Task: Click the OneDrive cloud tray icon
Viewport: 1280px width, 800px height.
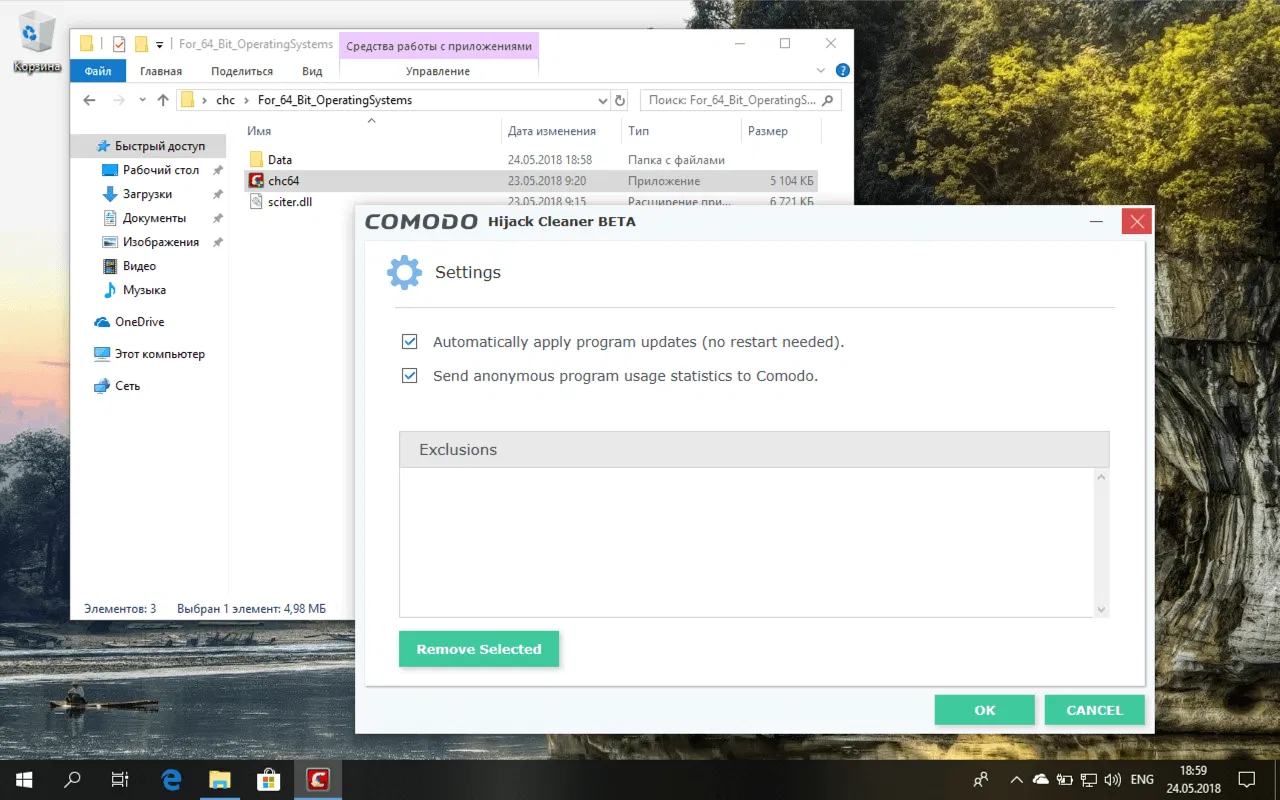Action: click(x=1041, y=779)
